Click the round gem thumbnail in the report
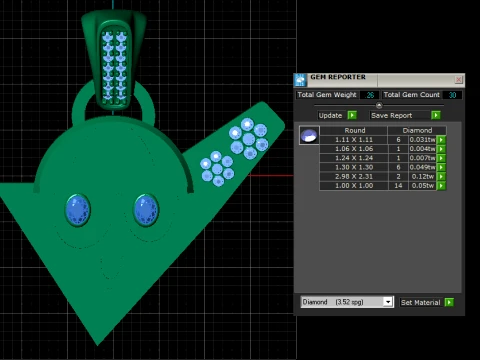The height and width of the screenshot is (360, 480). [x=309, y=135]
